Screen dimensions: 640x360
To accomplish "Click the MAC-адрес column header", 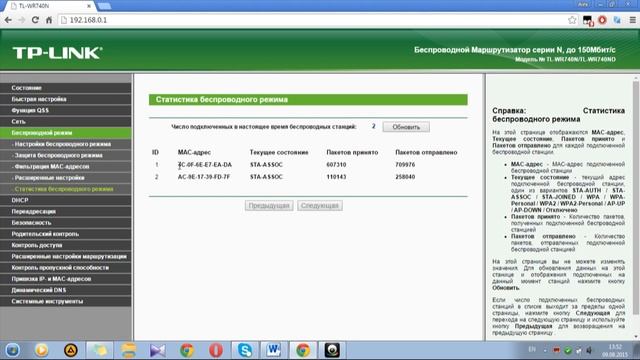I will click(x=194, y=152).
